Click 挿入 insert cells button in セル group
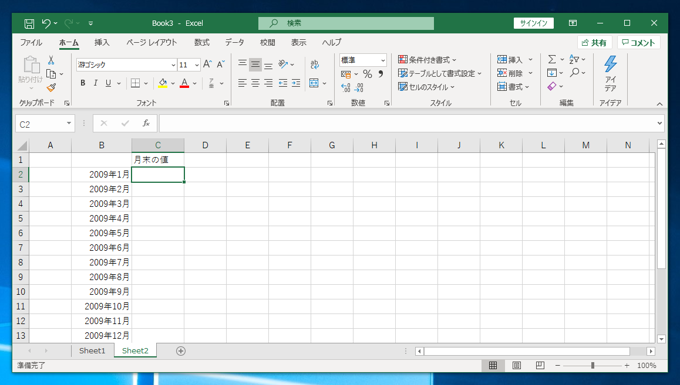Image resolution: width=680 pixels, height=385 pixels. [510, 59]
